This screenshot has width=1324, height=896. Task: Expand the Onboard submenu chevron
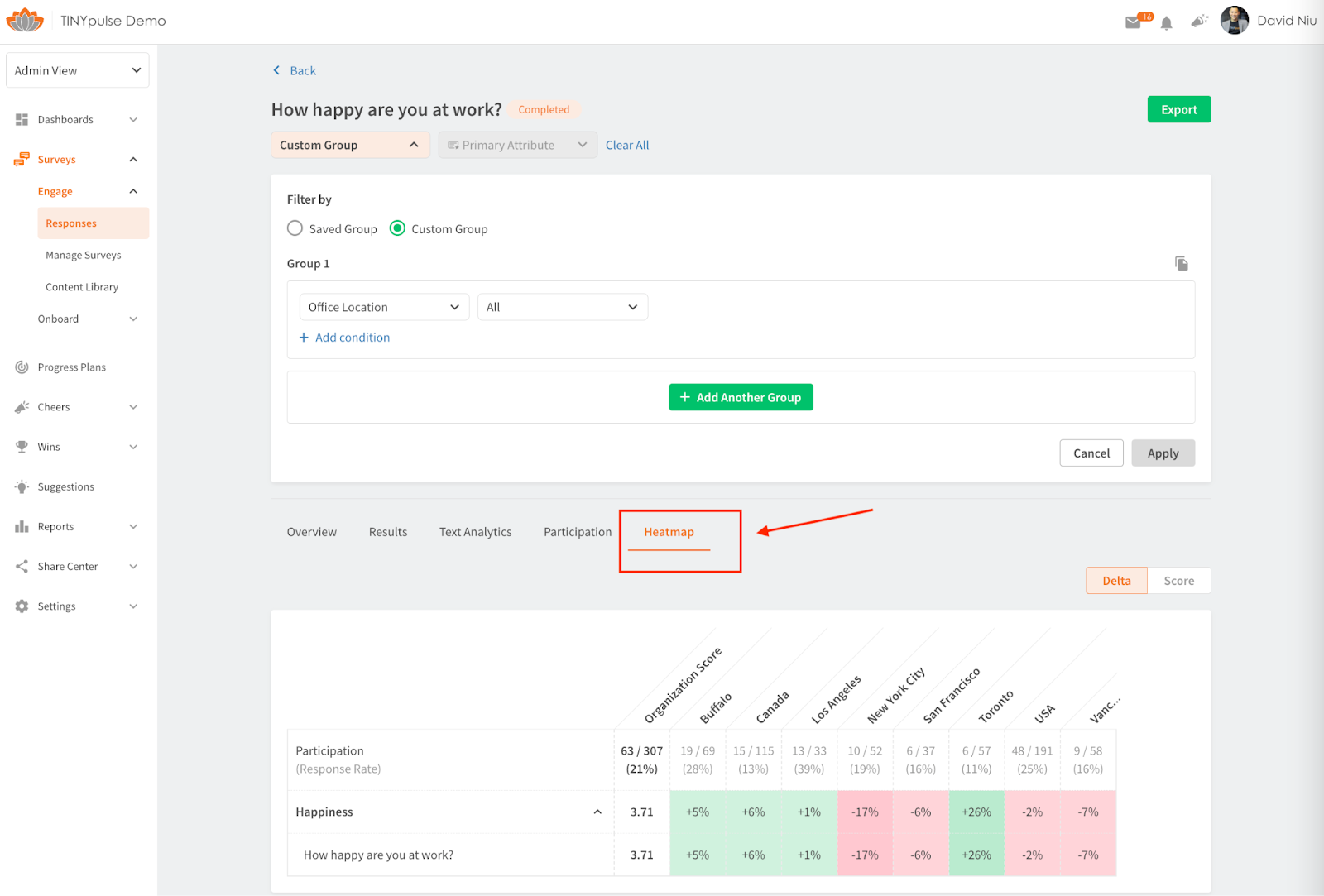133,319
